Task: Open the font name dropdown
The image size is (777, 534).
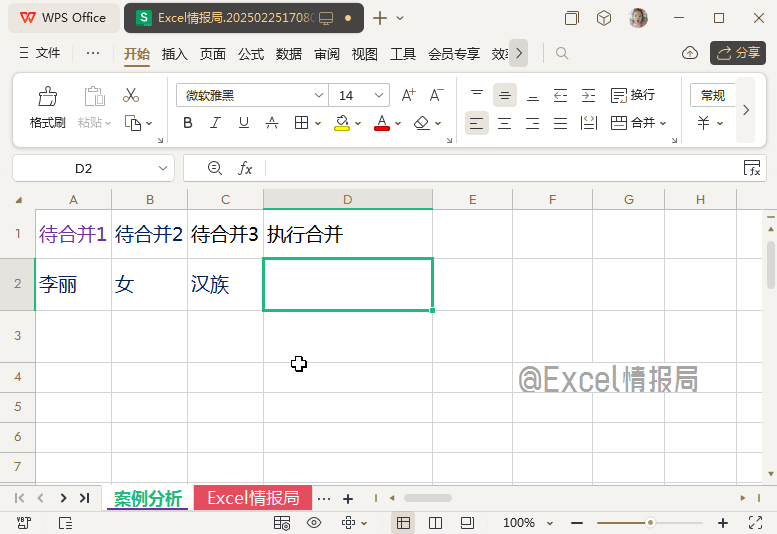Action: point(319,96)
